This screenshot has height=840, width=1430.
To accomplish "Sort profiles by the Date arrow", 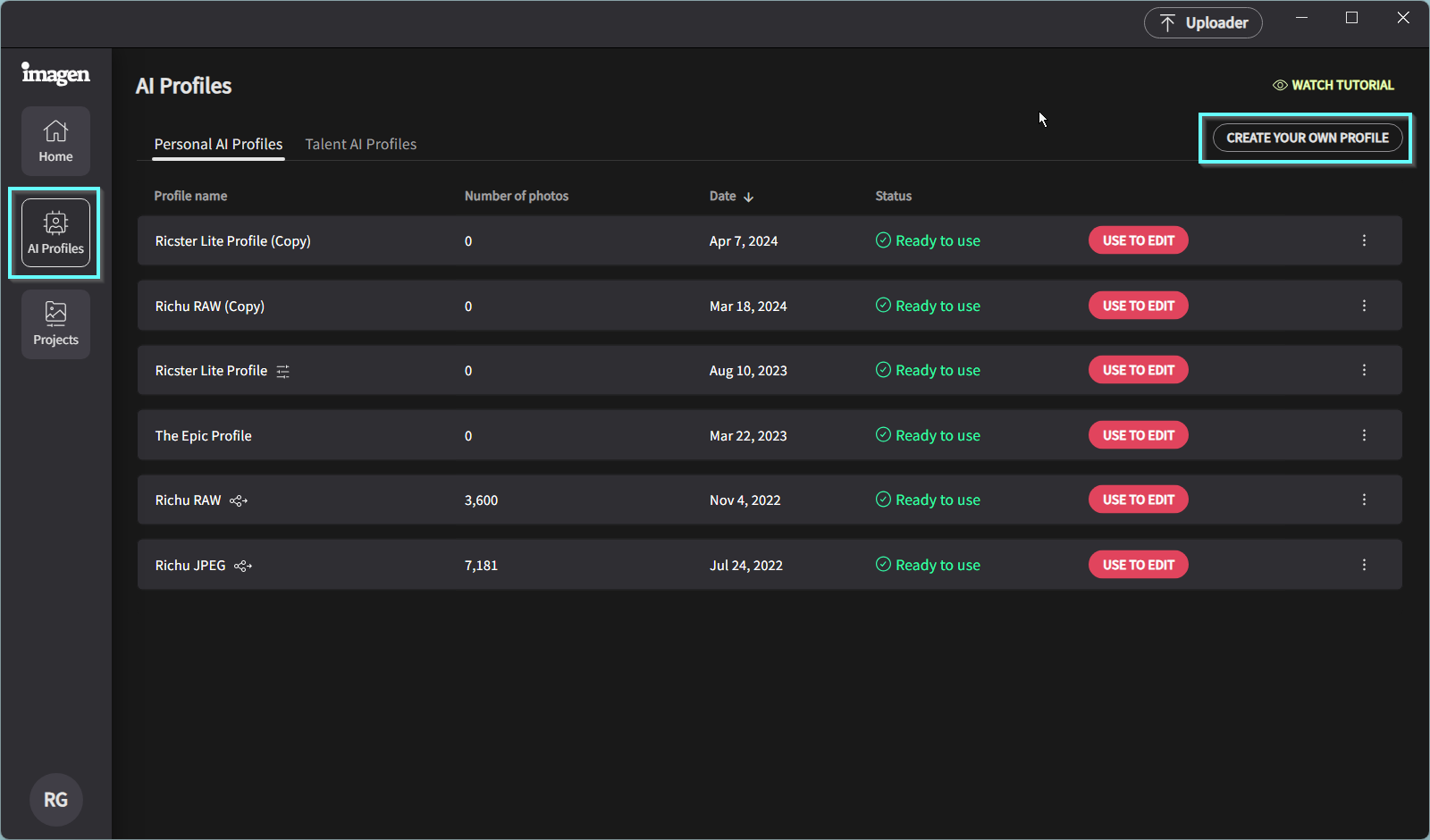I will pos(749,197).
